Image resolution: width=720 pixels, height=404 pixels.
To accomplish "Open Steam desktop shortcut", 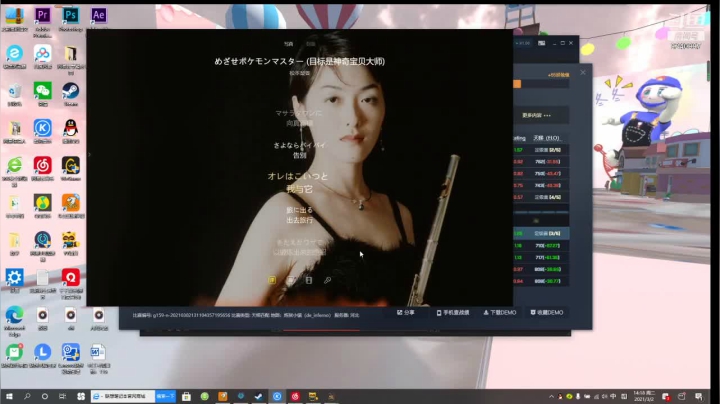I will click(70, 91).
